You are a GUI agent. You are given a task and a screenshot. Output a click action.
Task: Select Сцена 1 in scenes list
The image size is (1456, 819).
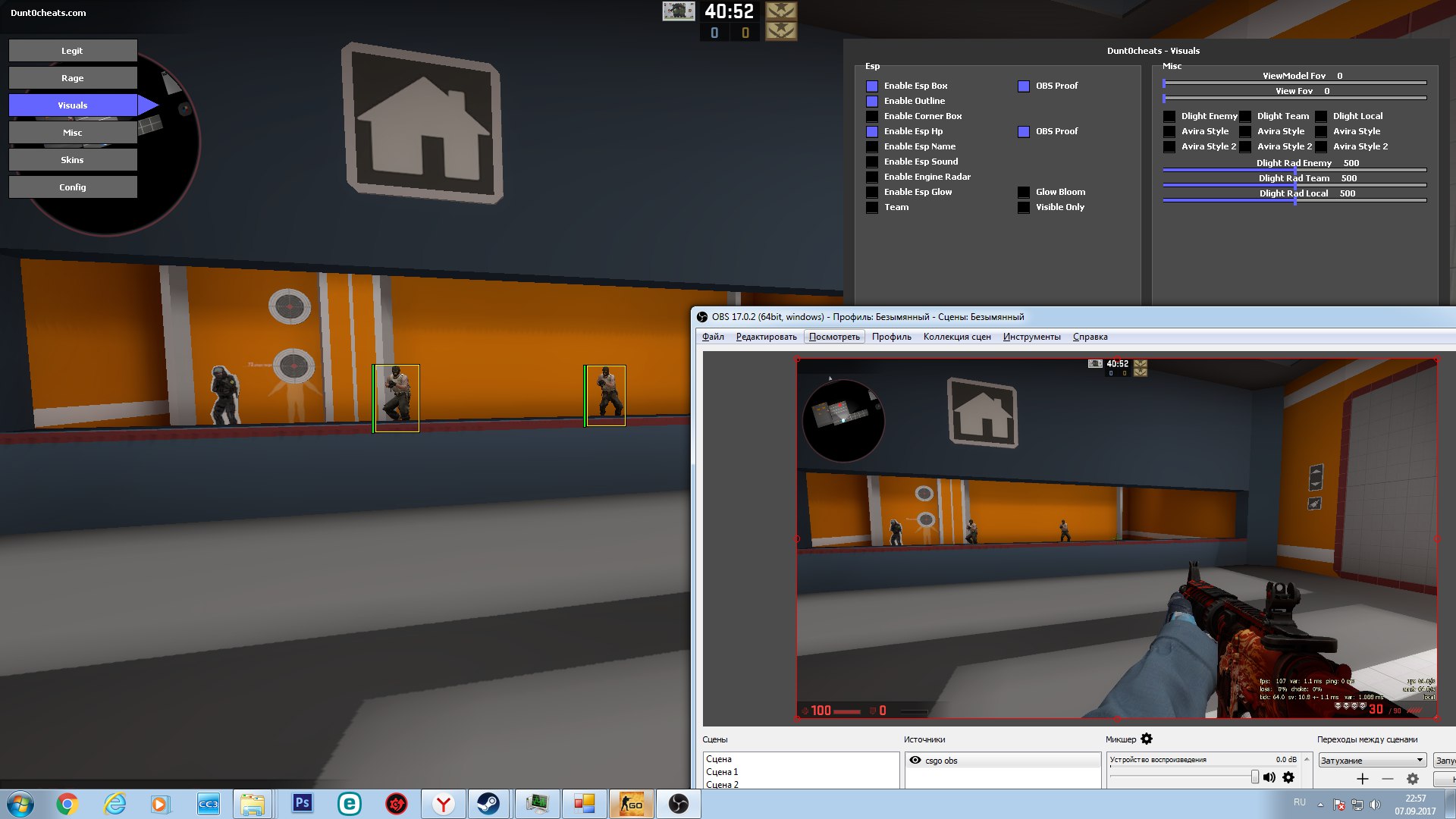pyautogui.click(x=722, y=772)
